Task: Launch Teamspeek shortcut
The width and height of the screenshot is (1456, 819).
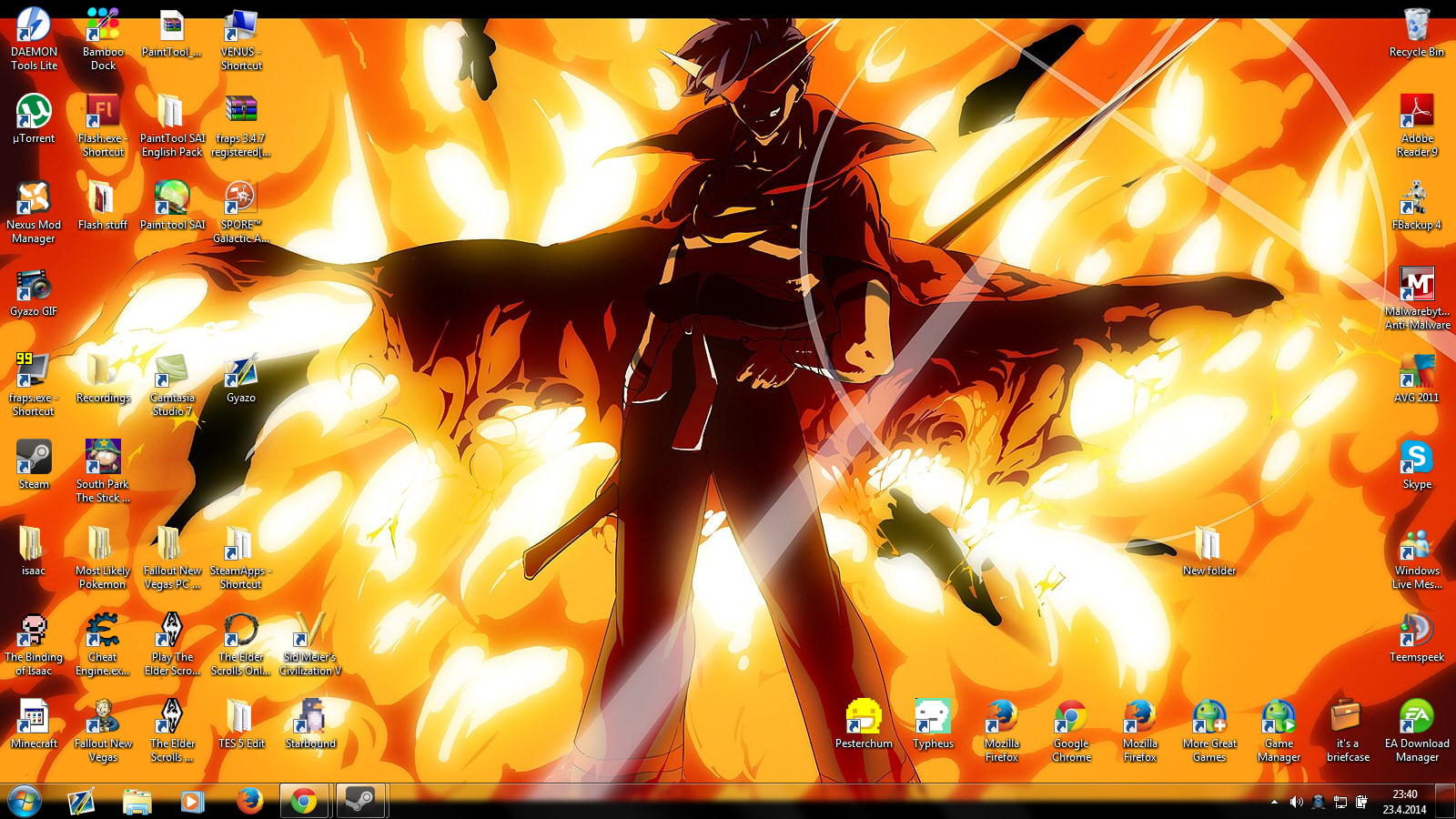Action: point(1417,638)
